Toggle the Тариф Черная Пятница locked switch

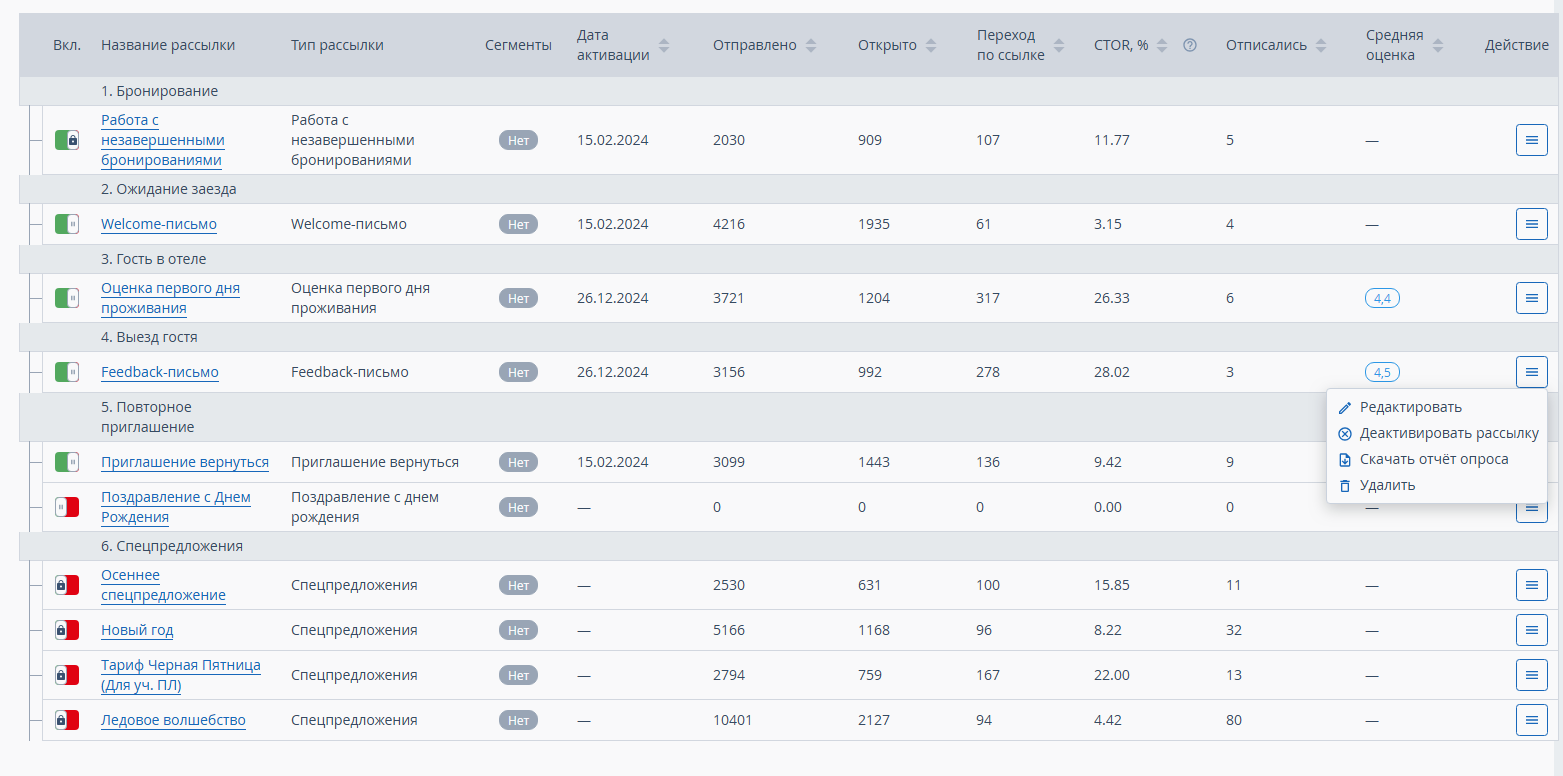(x=67, y=675)
